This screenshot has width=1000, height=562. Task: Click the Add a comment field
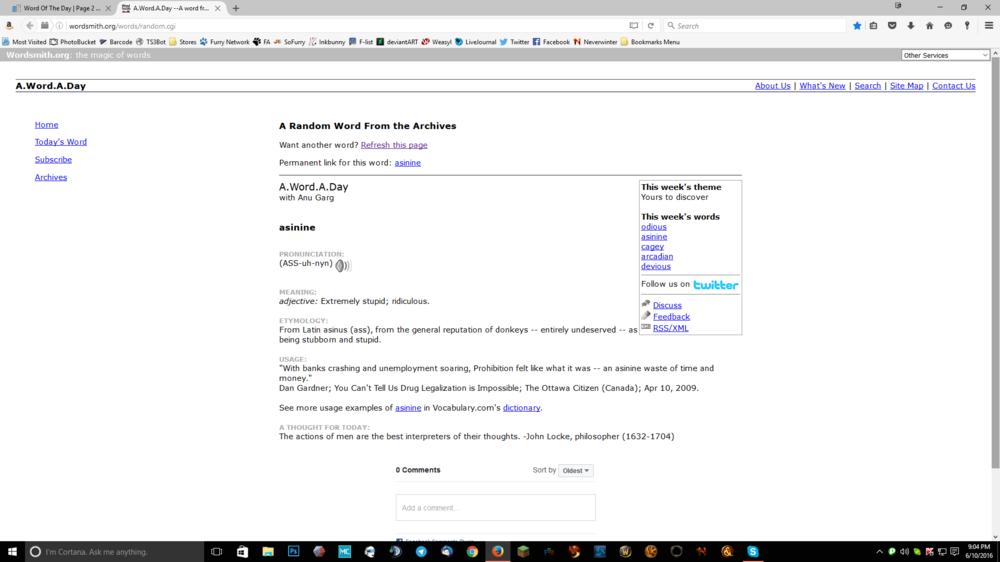coord(496,508)
